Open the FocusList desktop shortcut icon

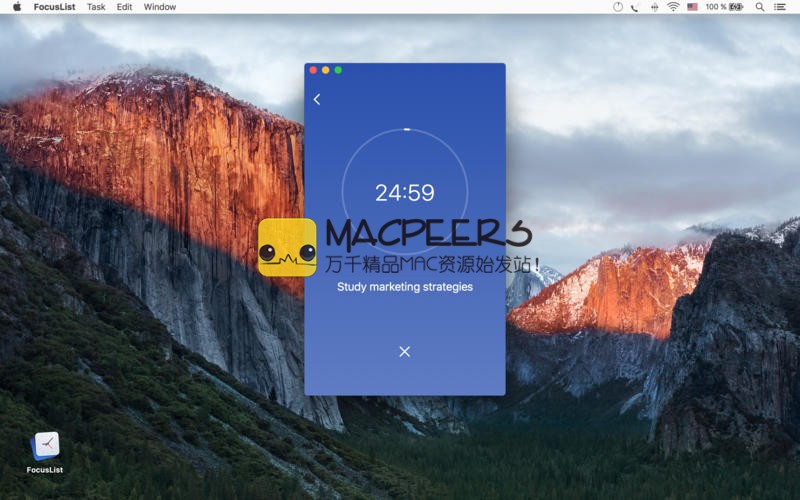(45, 447)
